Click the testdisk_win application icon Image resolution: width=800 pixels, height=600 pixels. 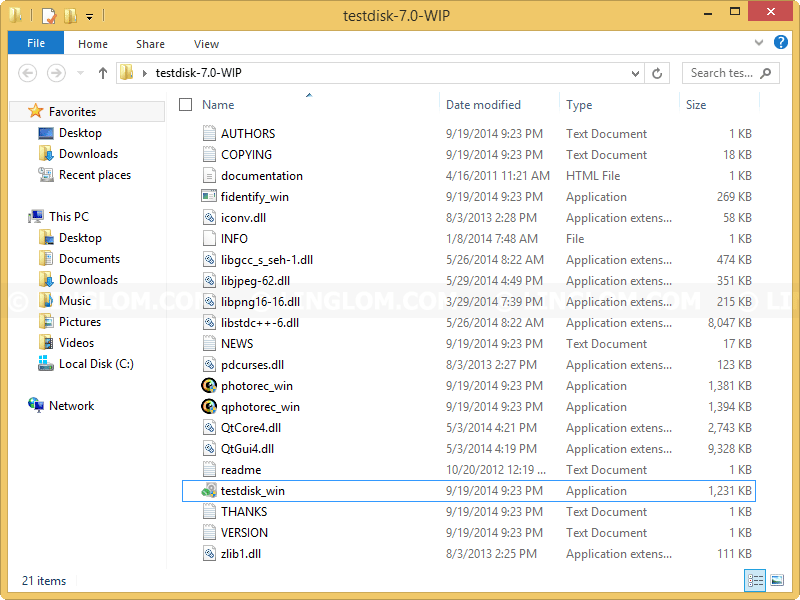(209, 491)
